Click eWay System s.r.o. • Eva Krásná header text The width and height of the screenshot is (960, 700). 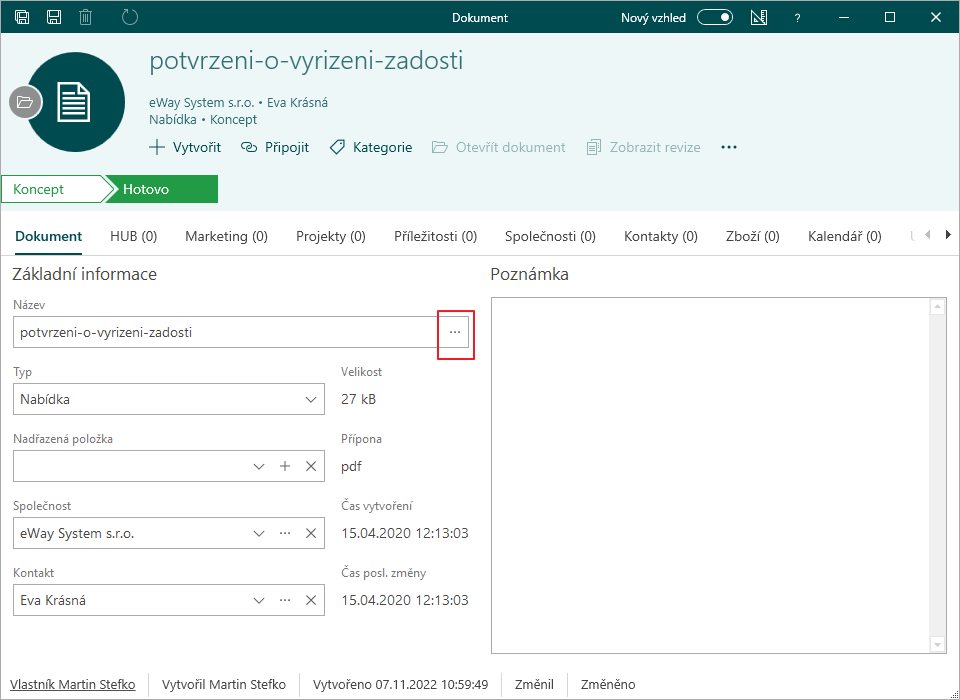click(238, 102)
